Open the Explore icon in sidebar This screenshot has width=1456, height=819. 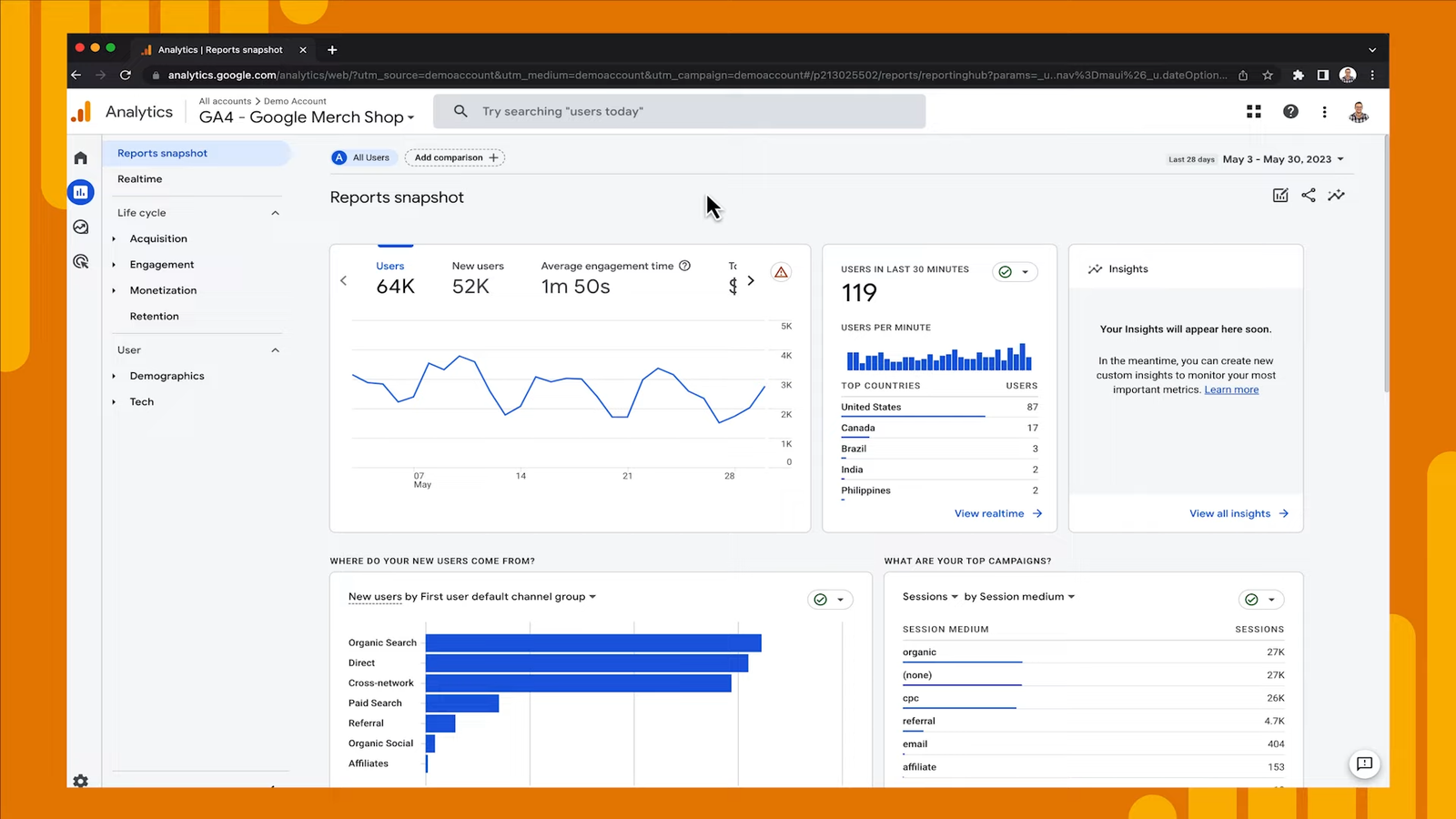click(x=81, y=227)
